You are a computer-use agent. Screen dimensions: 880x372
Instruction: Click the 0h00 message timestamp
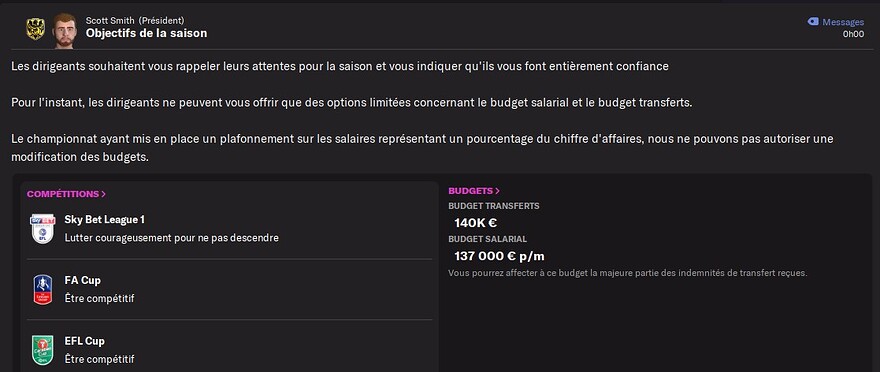coord(854,34)
